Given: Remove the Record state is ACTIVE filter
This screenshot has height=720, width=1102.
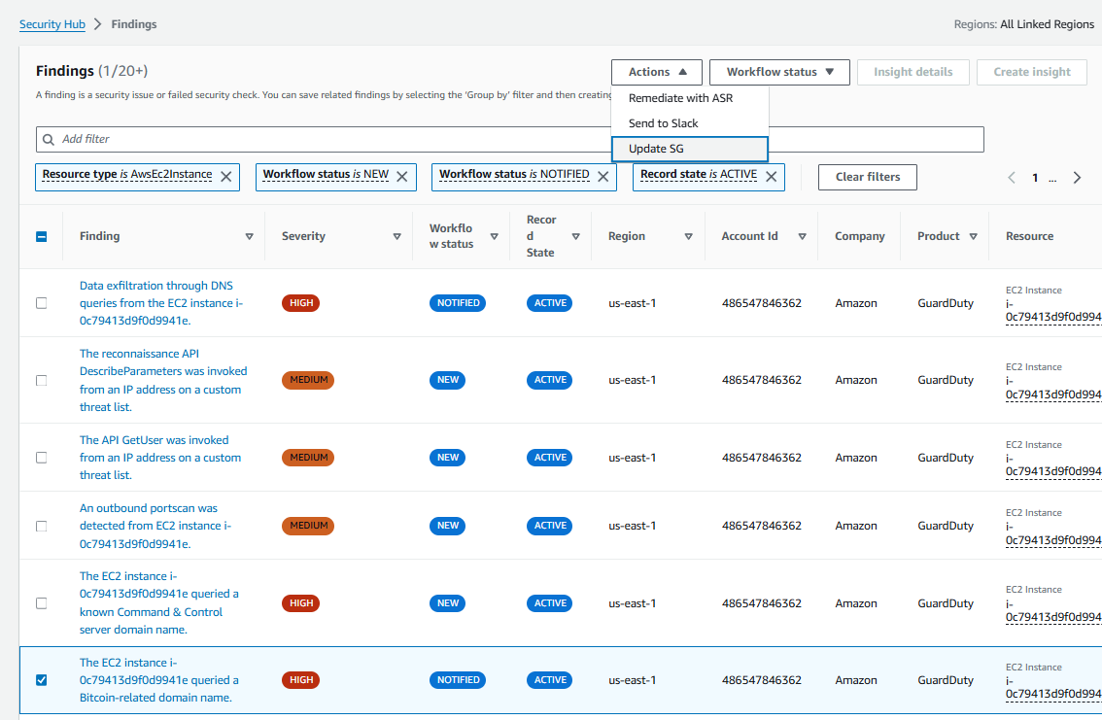Looking at the screenshot, I should click(x=771, y=176).
